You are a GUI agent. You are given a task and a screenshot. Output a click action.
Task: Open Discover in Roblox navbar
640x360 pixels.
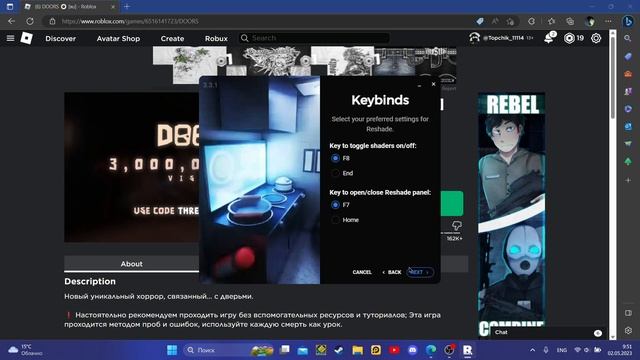pos(60,38)
